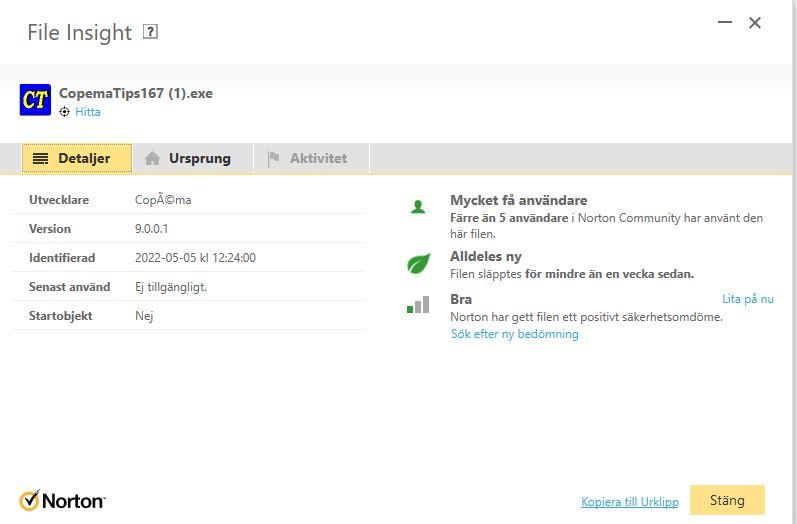Click the Senast använd label
This screenshot has height=524, width=797.
[x=70, y=287]
